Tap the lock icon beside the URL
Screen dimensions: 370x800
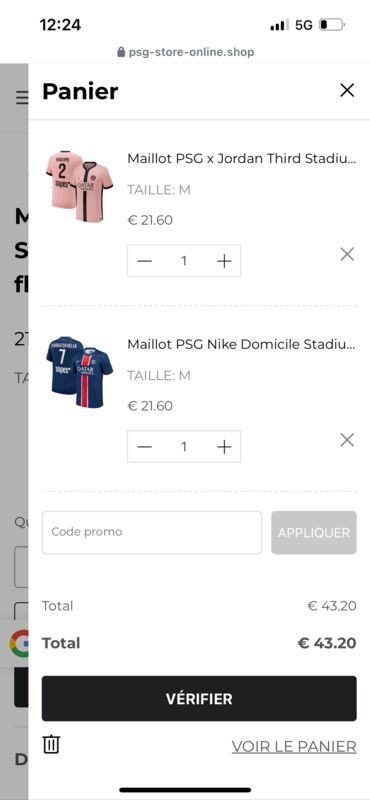(x=121, y=52)
